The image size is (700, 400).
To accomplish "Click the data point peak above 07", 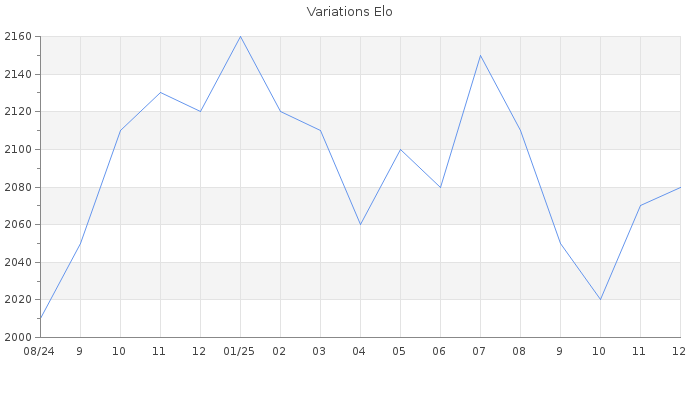I will (480, 55).
